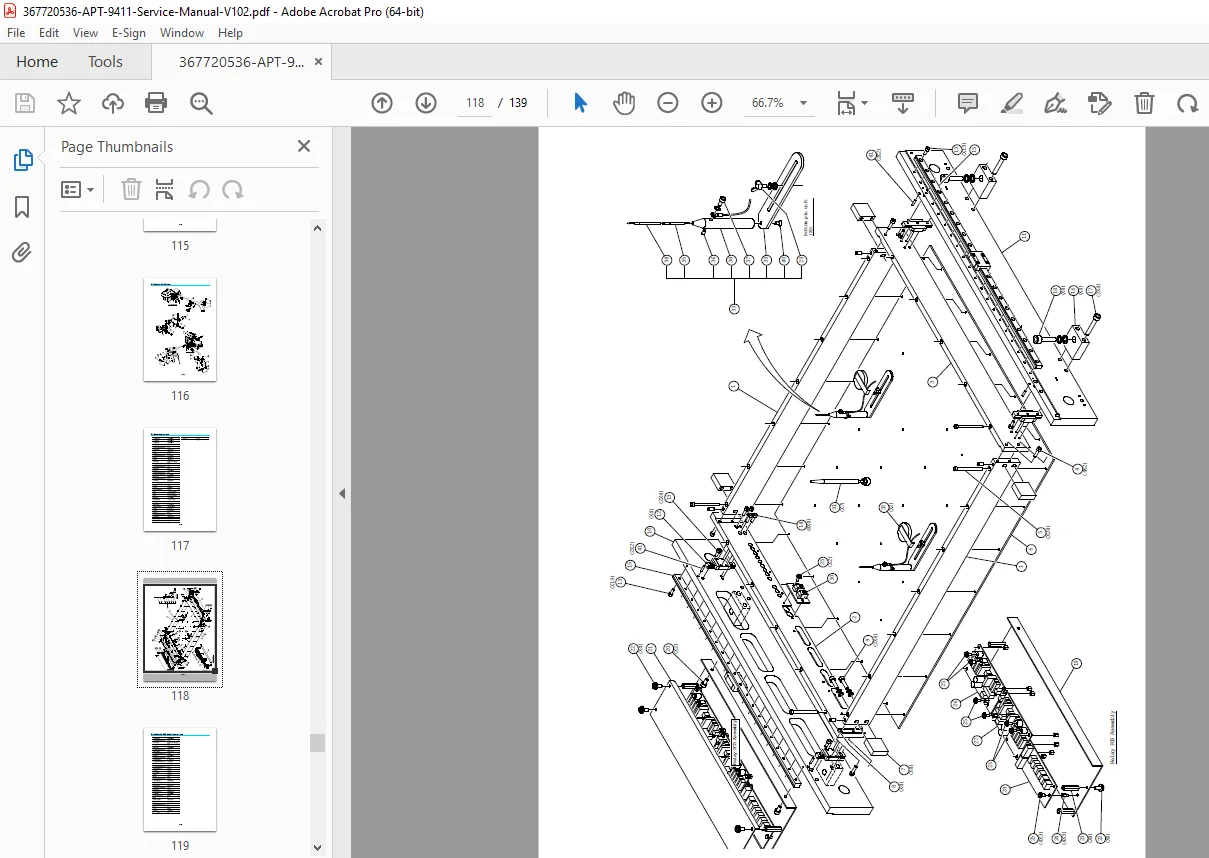Close the 367720536-APT document tab
The height and width of the screenshot is (858, 1209).
[x=319, y=62]
